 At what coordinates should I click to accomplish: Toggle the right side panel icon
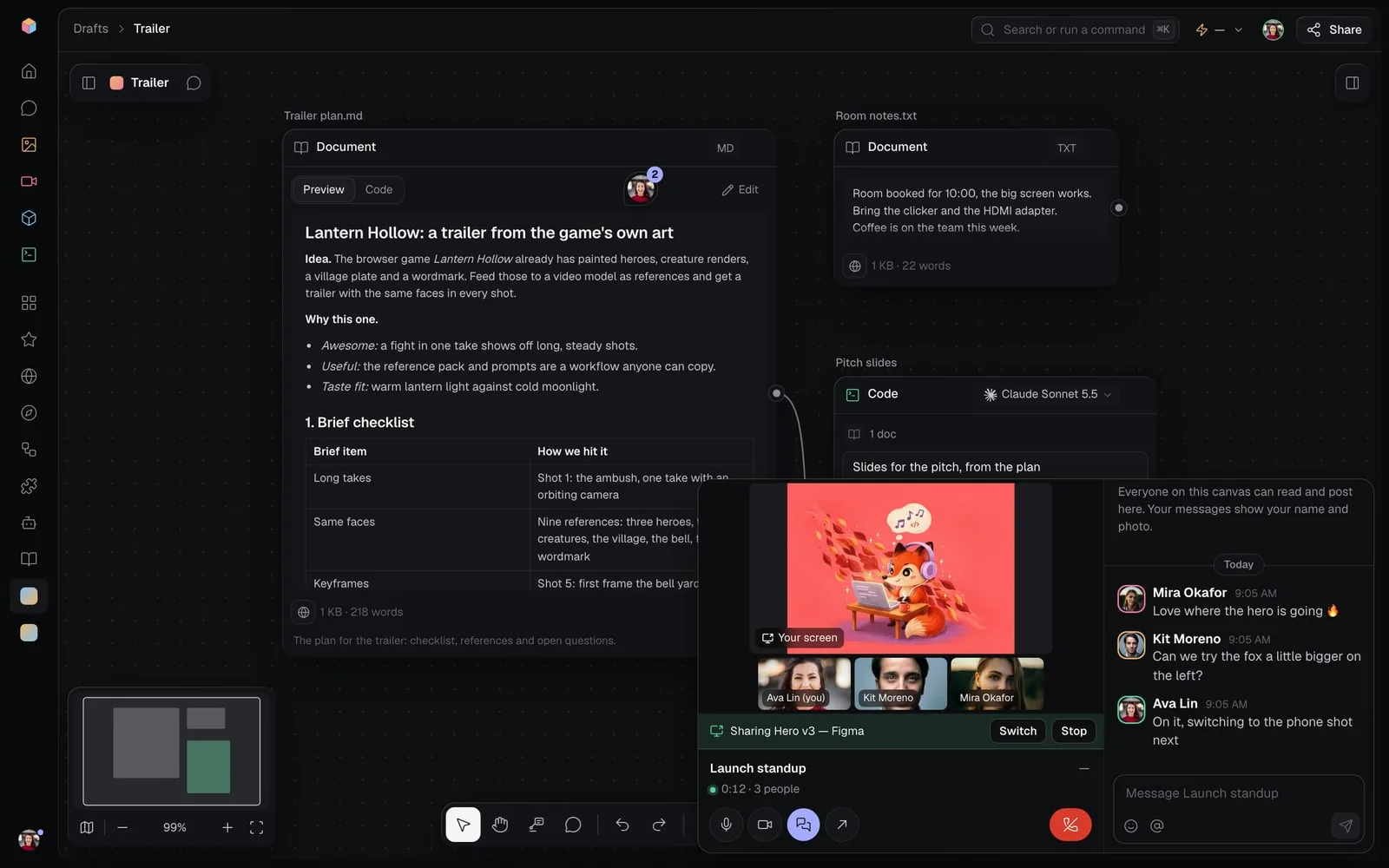pos(1352,82)
